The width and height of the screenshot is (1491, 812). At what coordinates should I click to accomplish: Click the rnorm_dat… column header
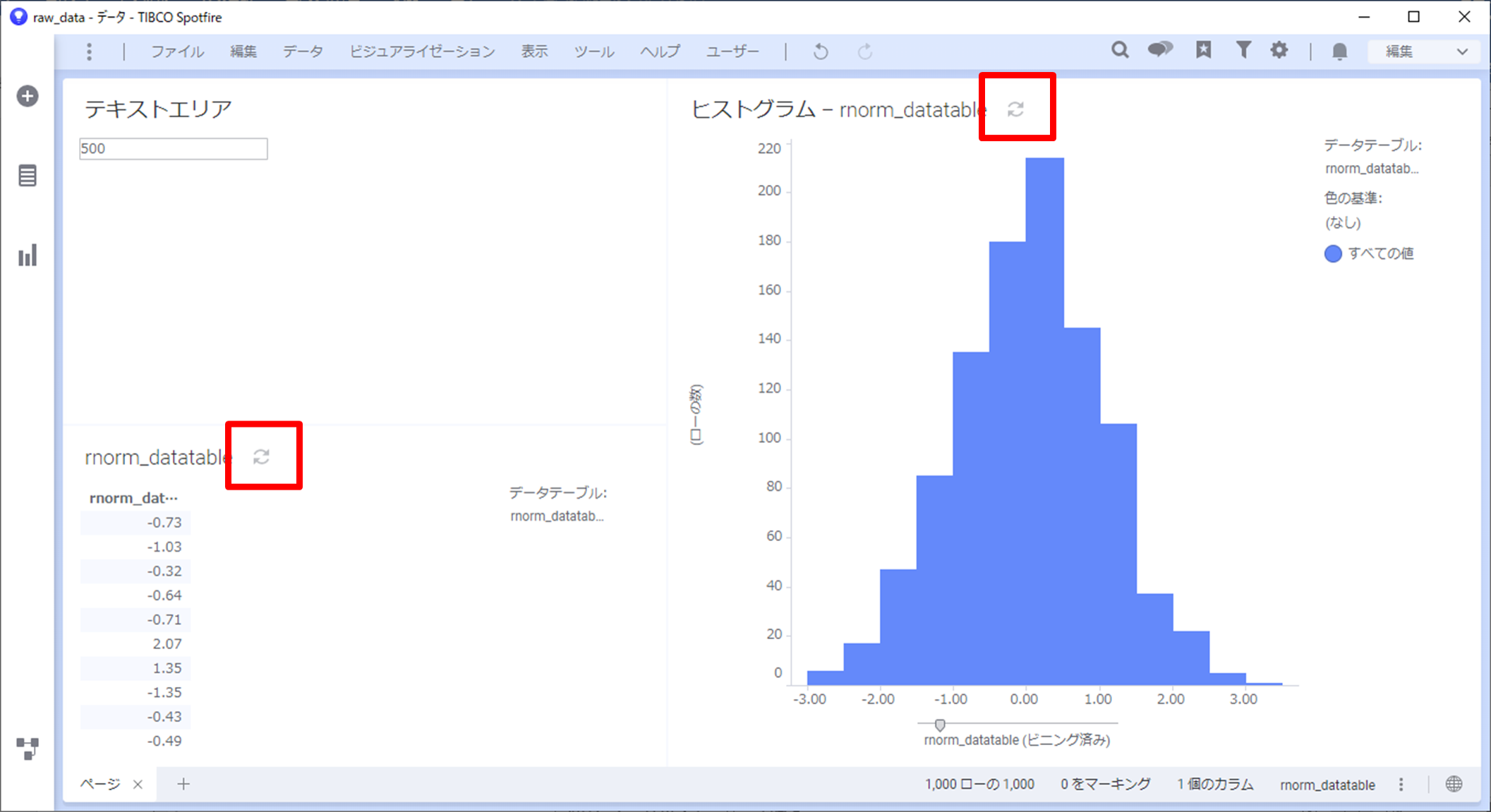(x=134, y=498)
